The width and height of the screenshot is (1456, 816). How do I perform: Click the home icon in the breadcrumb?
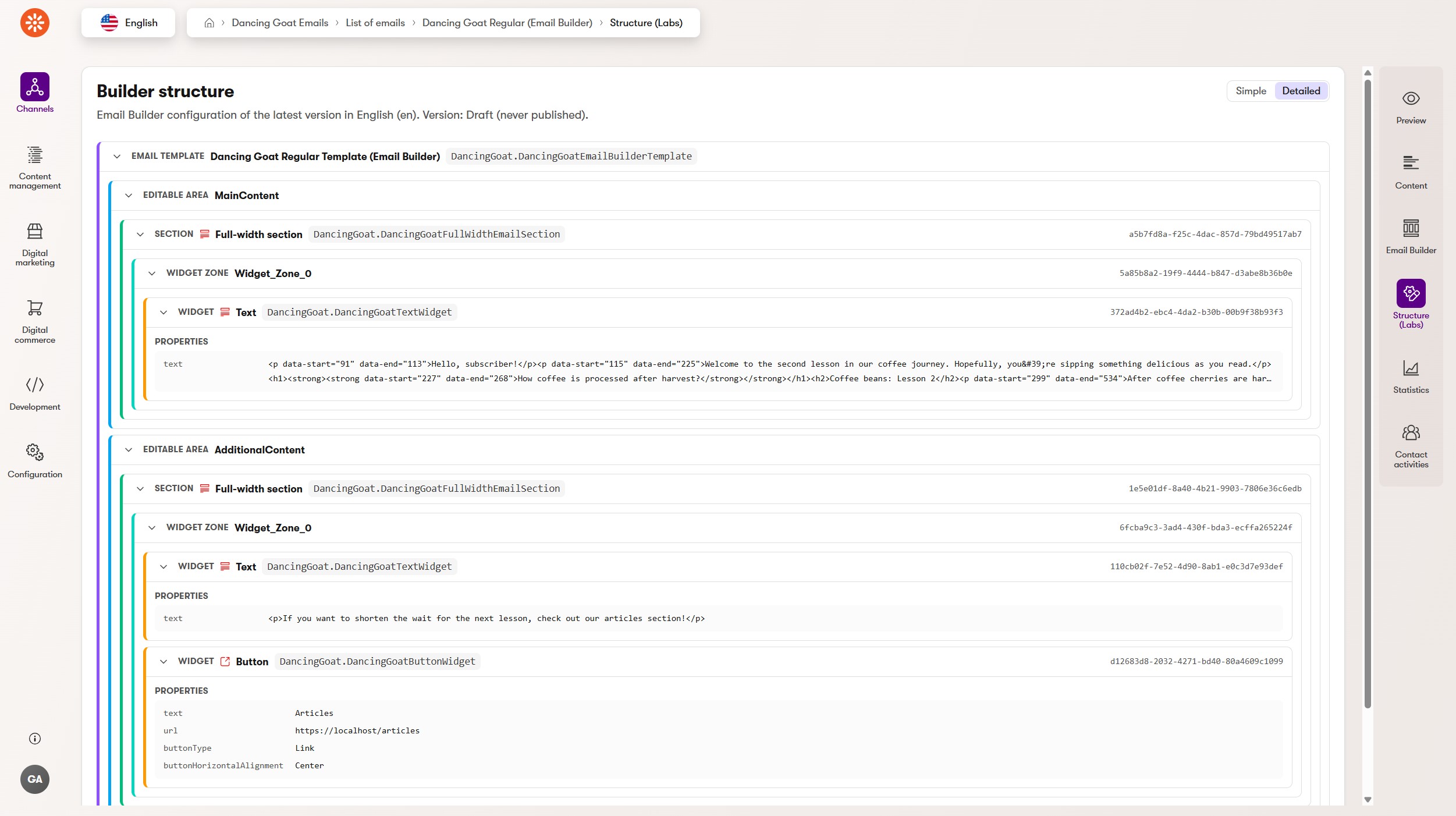[x=209, y=23]
